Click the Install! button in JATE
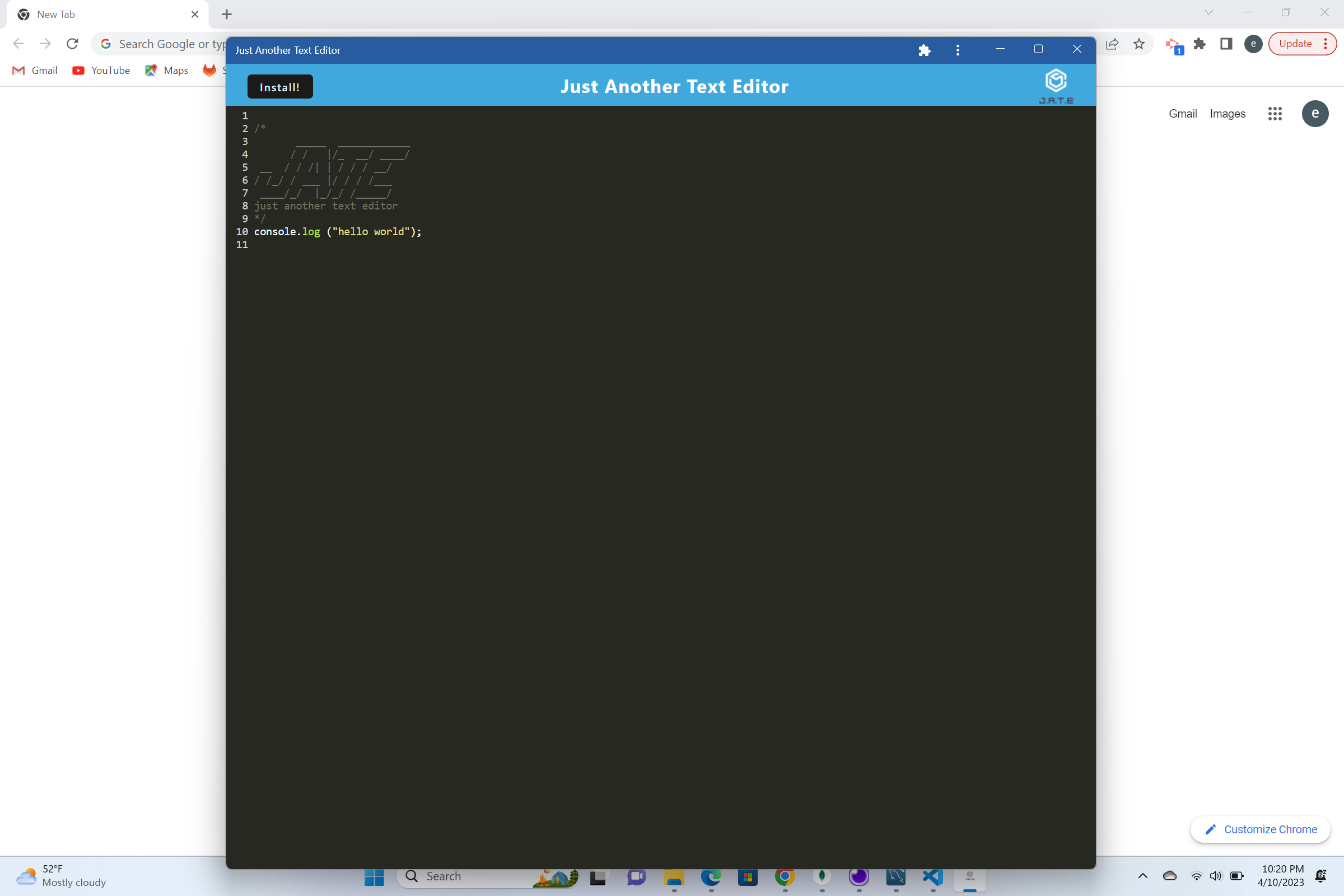 tap(279, 86)
